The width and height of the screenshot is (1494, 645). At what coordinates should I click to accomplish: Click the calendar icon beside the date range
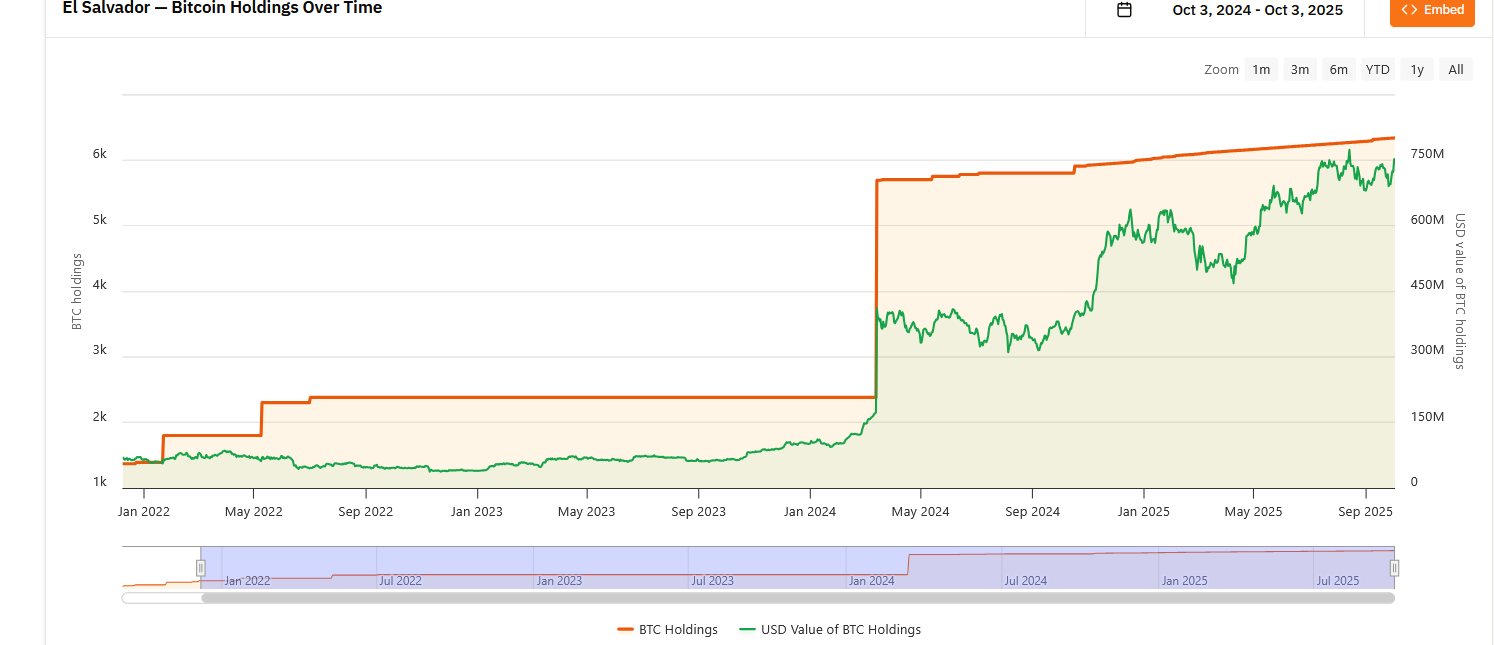[x=1124, y=10]
